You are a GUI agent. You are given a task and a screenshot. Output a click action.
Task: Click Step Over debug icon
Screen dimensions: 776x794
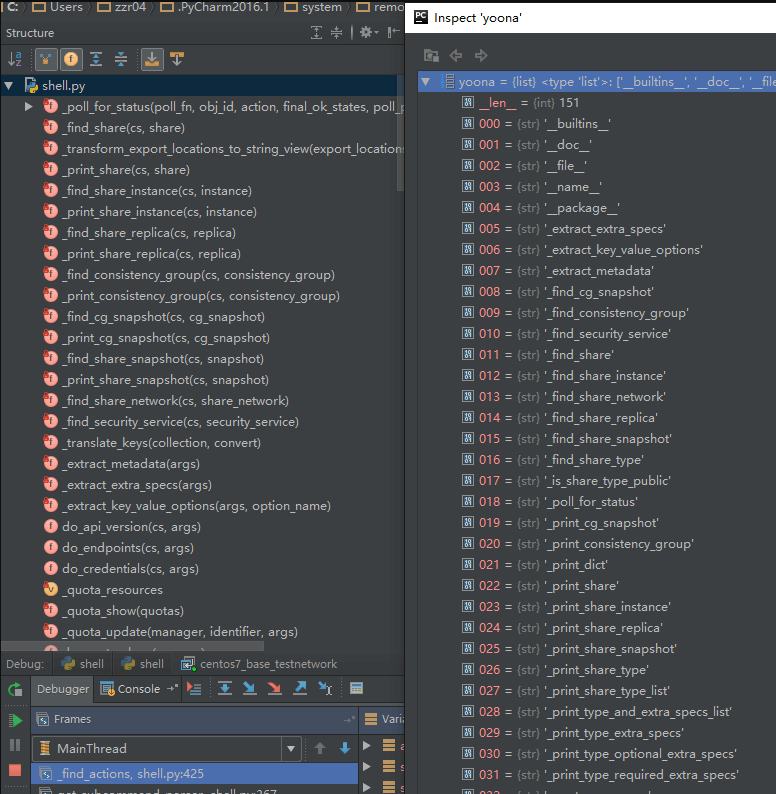pyautogui.click(x=225, y=688)
